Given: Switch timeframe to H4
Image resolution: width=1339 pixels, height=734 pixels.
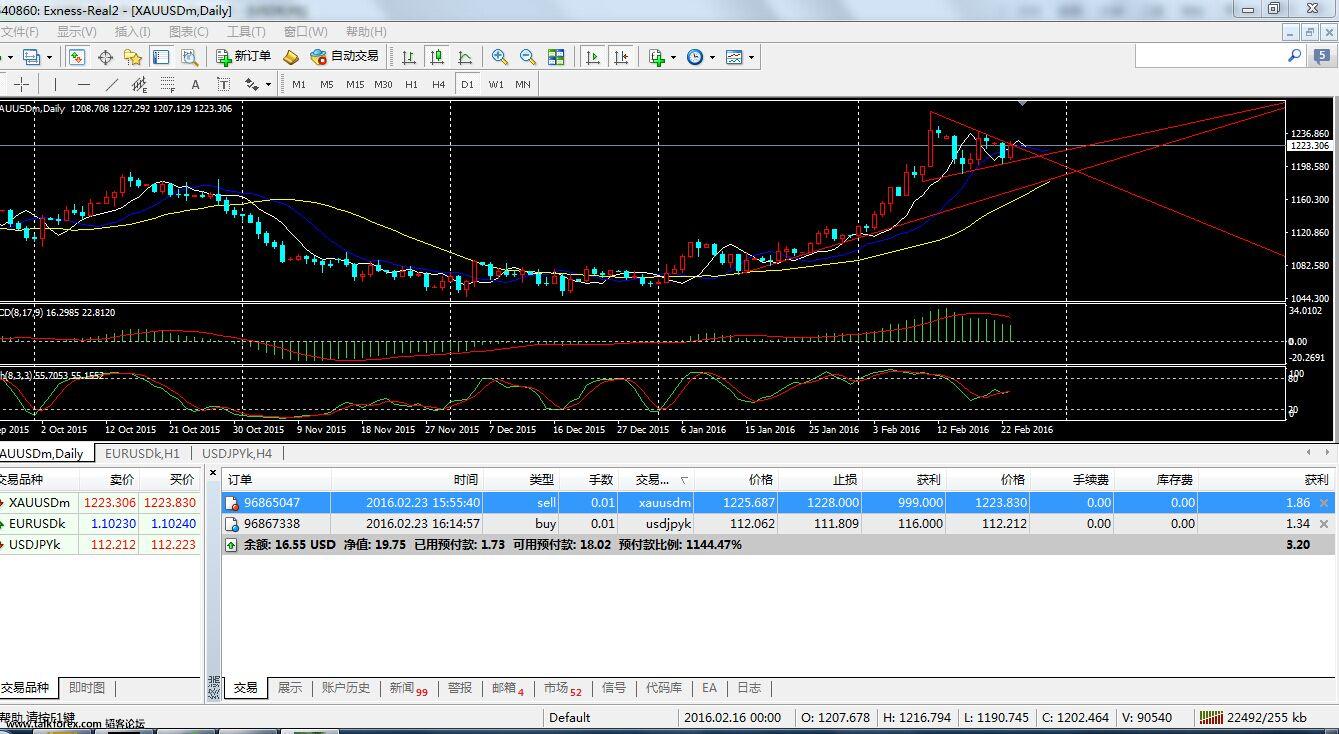Looking at the screenshot, I should click(438, 84).
